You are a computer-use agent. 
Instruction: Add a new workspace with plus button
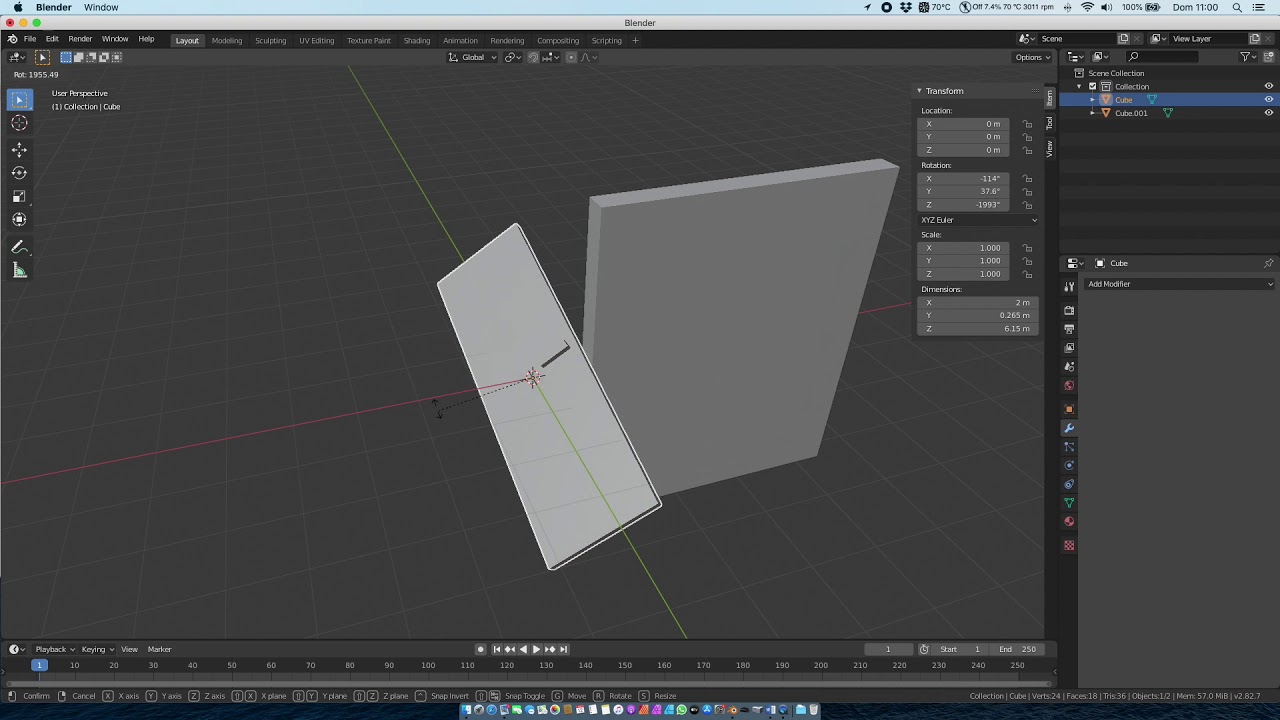[x=635, y=41]
